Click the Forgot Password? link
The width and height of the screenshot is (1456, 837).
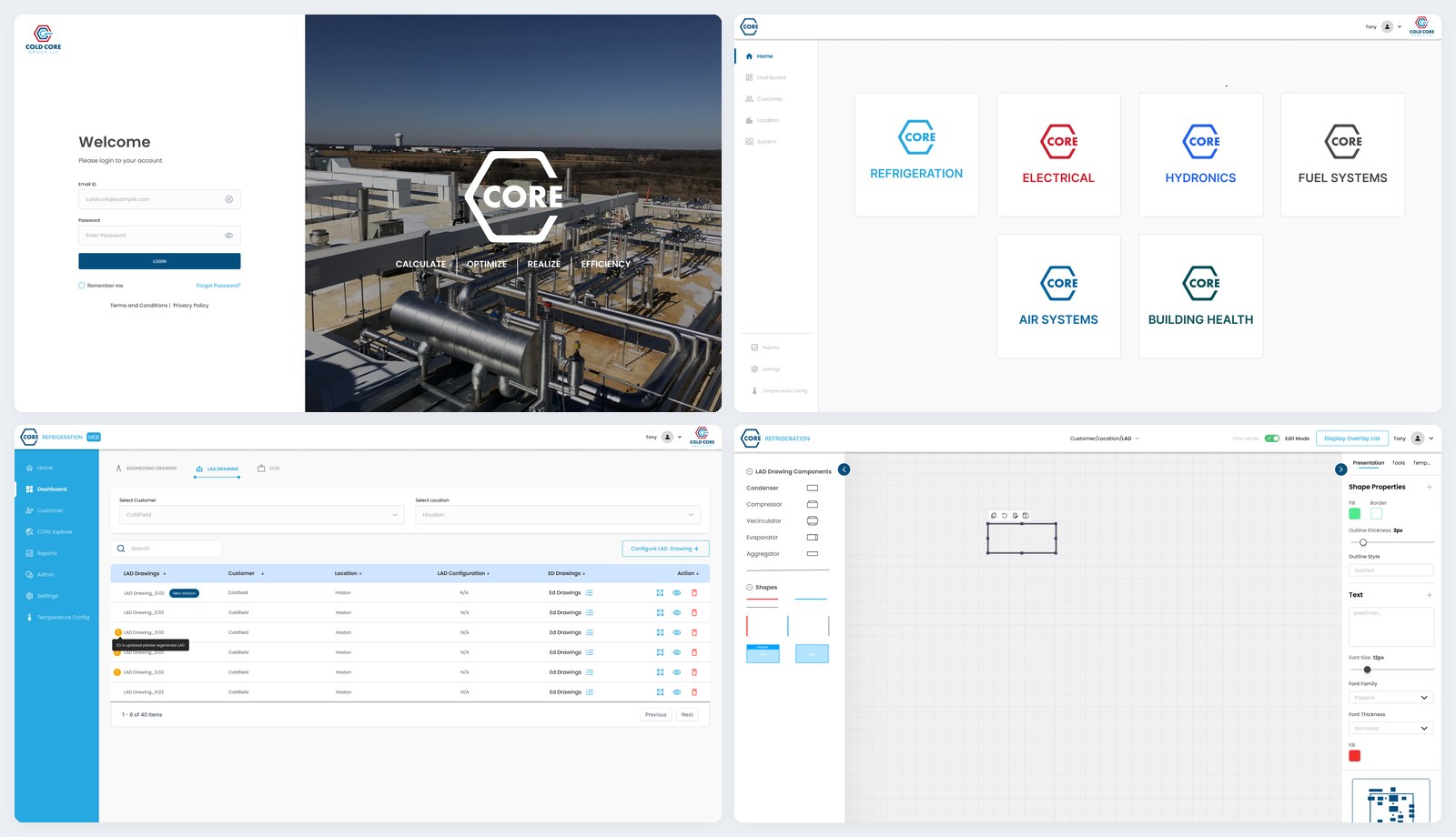(218, 286)
